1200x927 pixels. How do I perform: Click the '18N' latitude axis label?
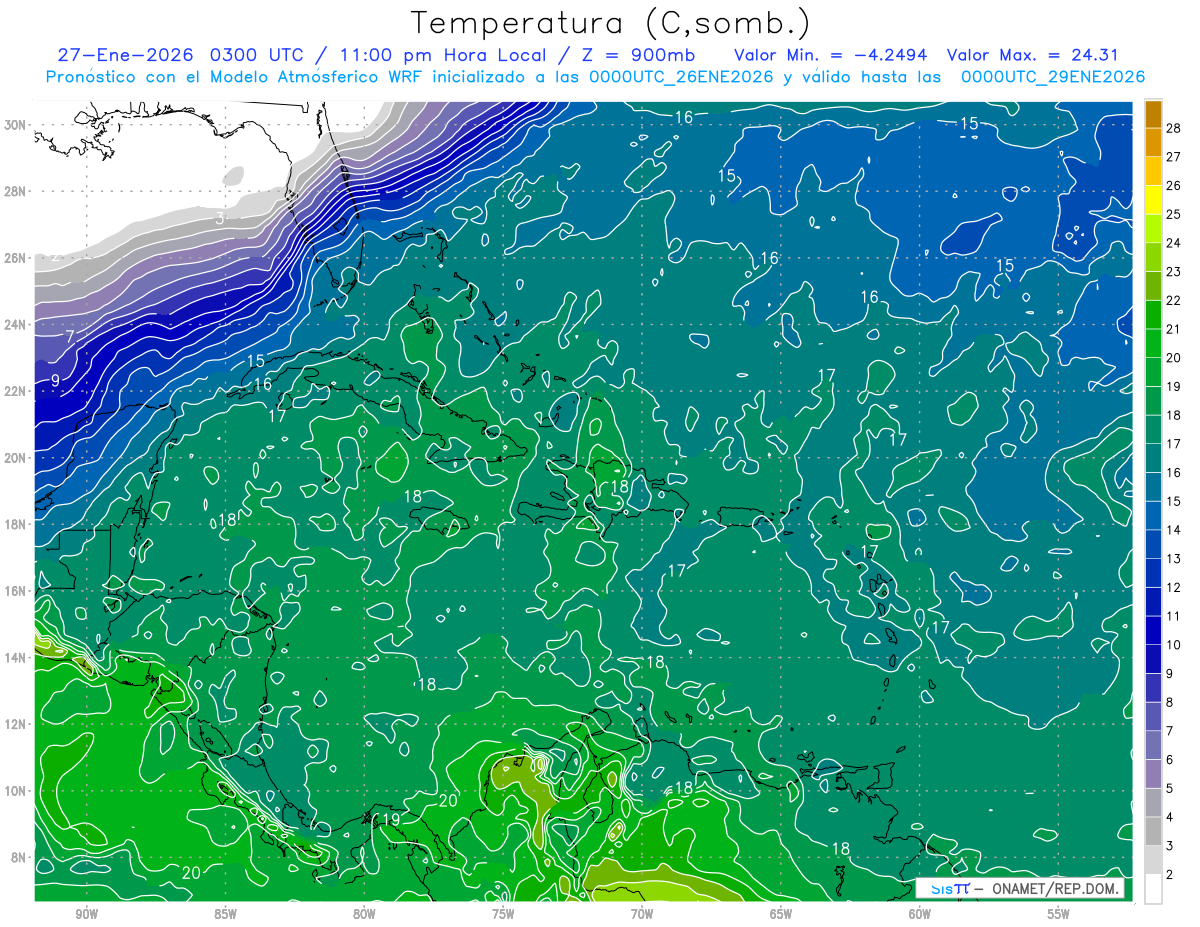pos(15,524)
